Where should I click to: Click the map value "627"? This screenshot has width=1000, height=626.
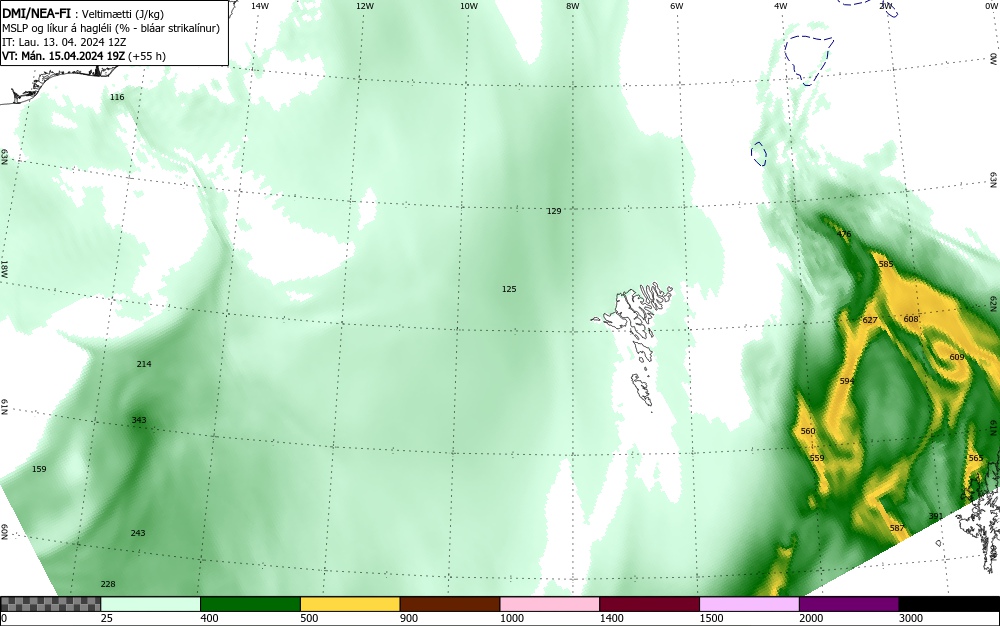pos(870,321)
